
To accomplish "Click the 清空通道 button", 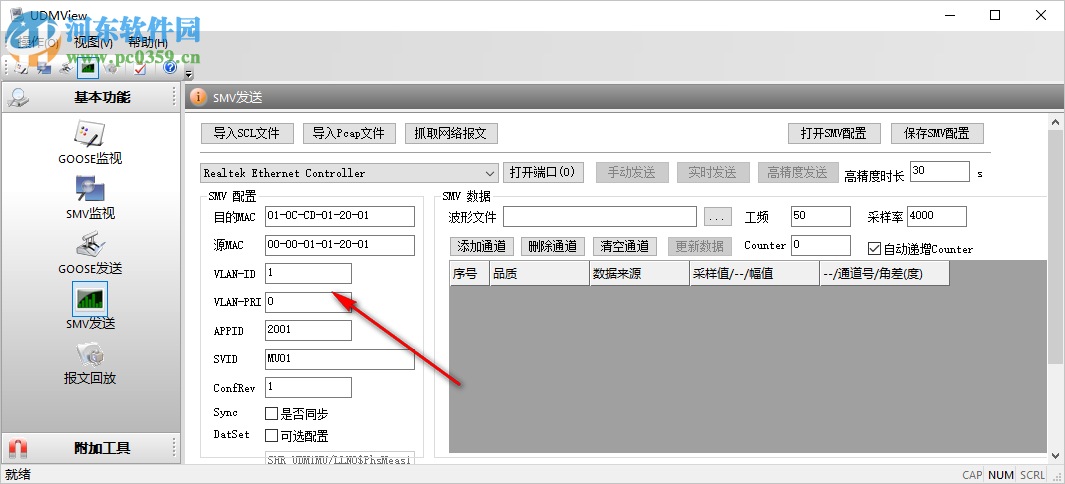I will pyautogui.click(x=625, y=246).
